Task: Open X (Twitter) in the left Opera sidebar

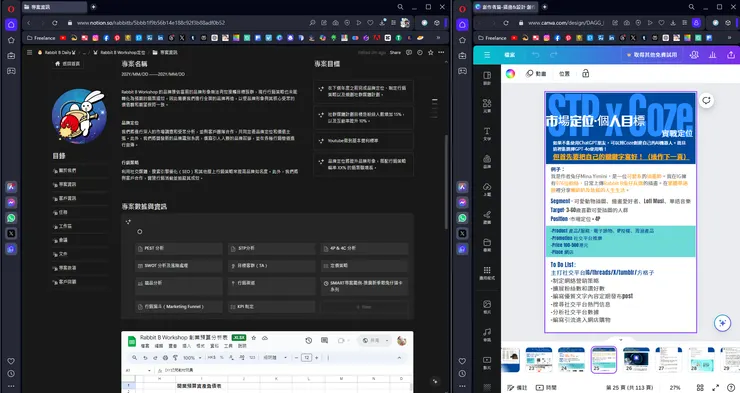Action: pyautogui.click(x=11, y=234)
